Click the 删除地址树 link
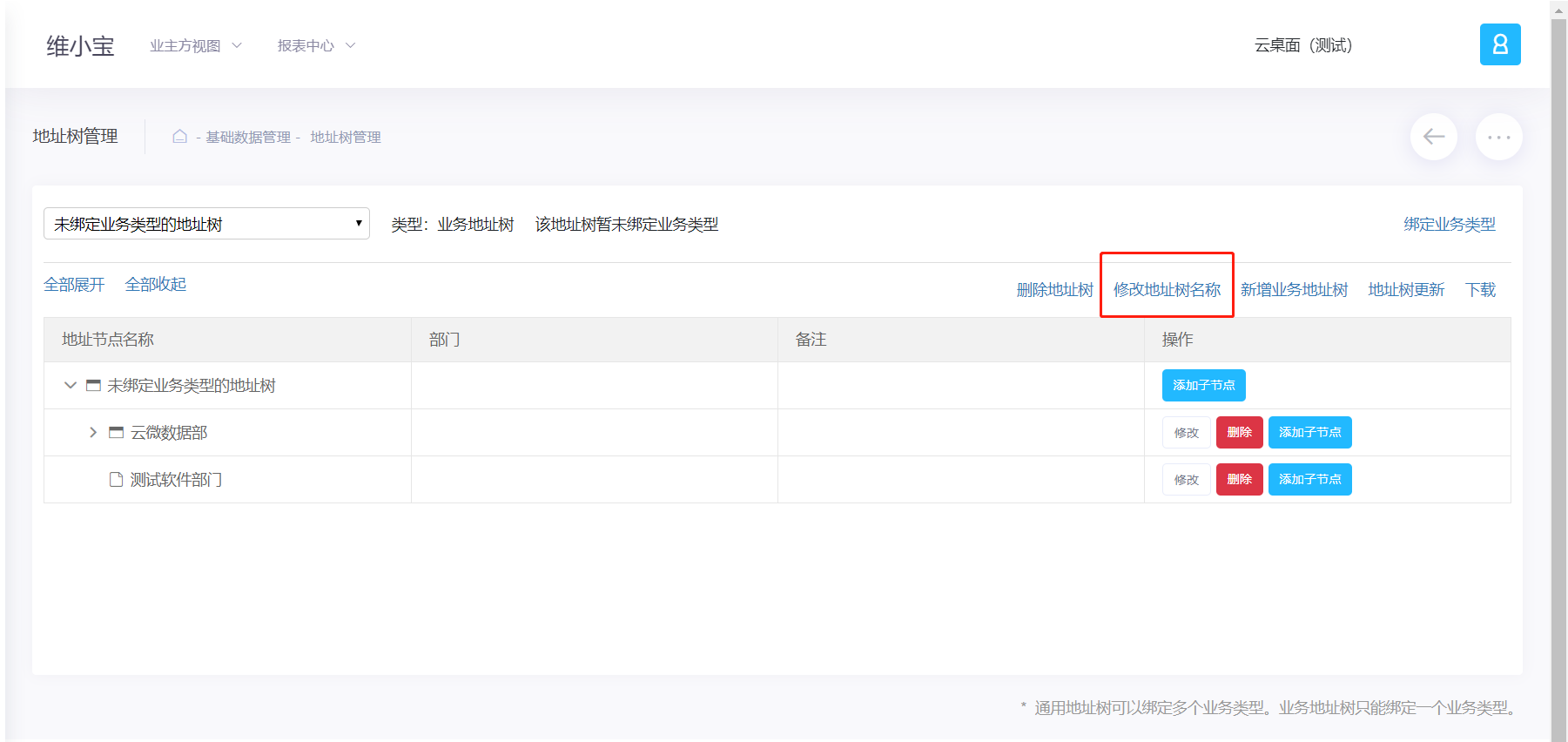The height and width of the screenshot is (742, 1568). (1054, 289)
